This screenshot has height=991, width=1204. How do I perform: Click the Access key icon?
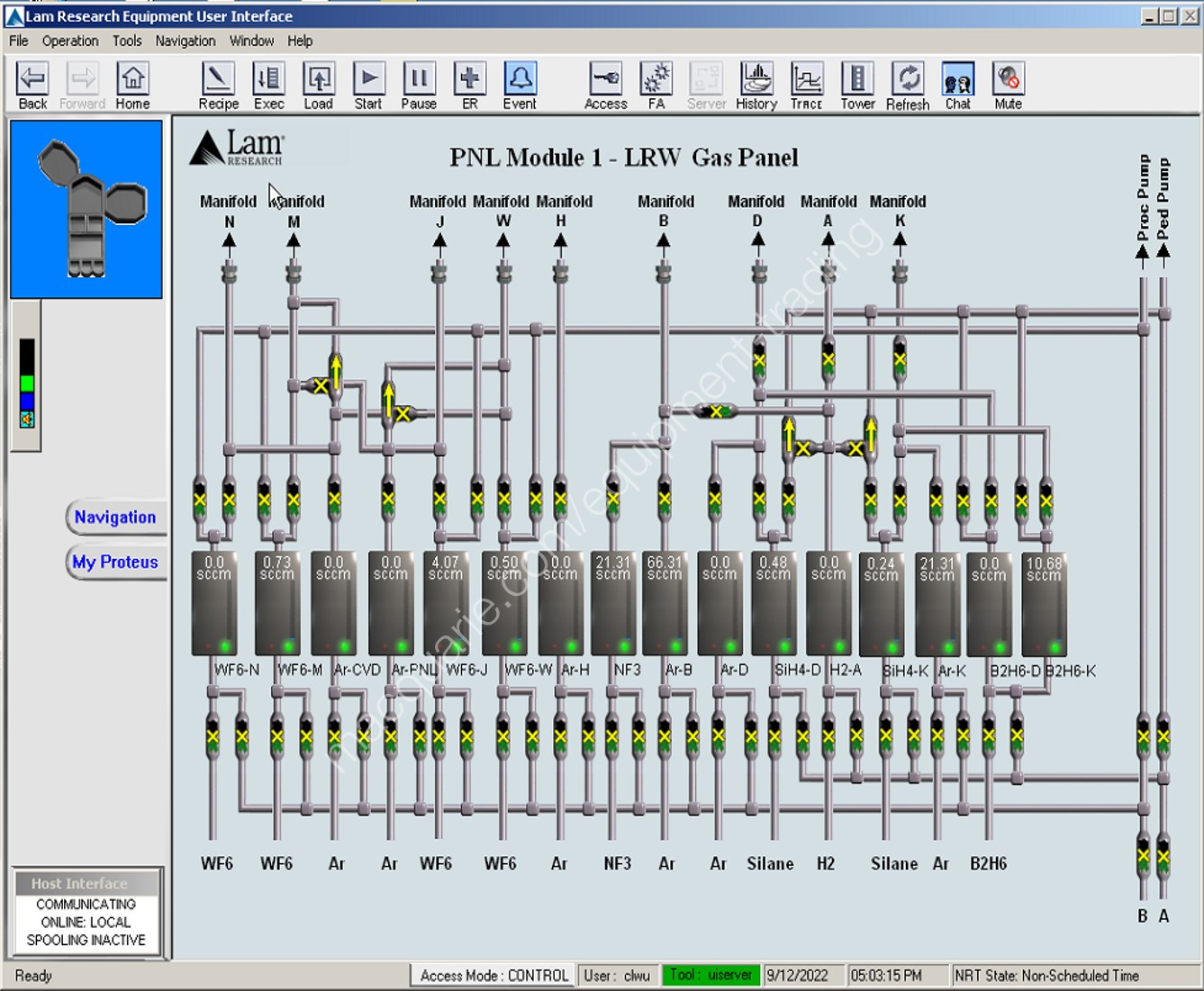[x=605, y=86]
